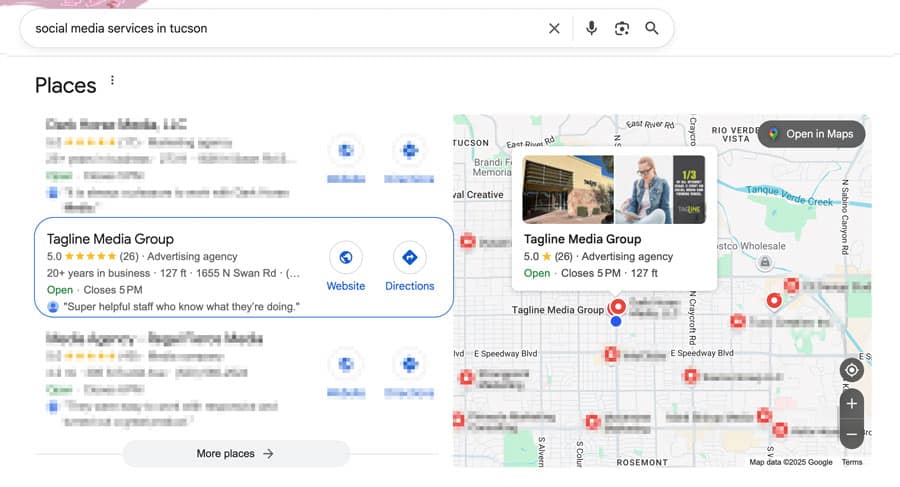900x487 pixels.
Task: Click the blue current location dot
Action: point(616,322)
